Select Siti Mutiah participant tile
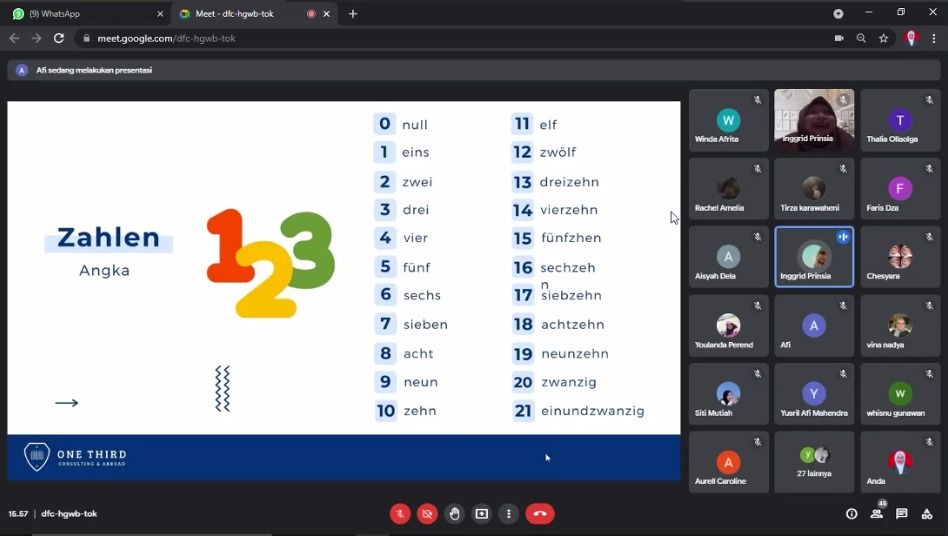 pyautogui.click(x=729, y=394)
